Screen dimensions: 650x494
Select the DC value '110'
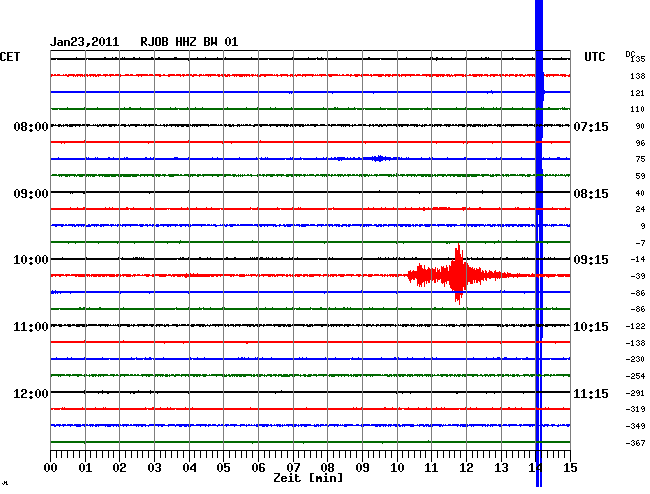tap(638, 109)
